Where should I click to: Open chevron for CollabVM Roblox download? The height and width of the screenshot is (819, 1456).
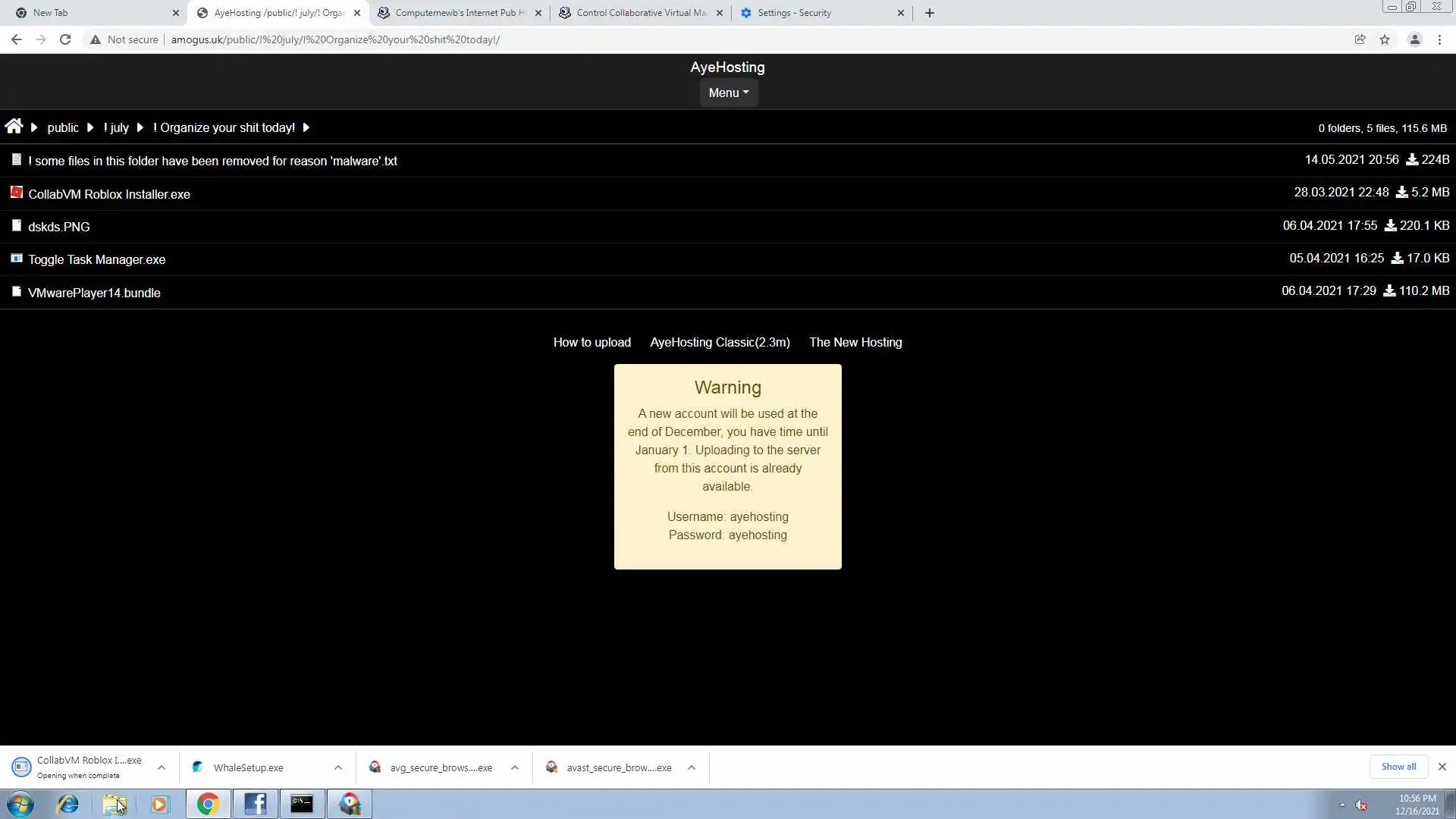(162, 767)
